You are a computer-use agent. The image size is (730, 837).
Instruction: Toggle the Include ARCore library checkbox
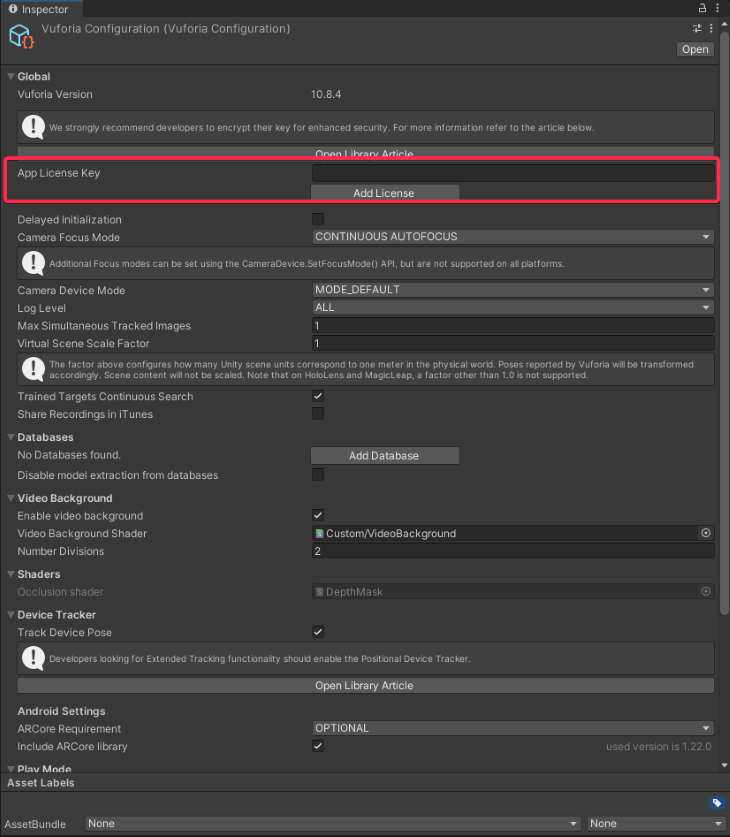318,746
